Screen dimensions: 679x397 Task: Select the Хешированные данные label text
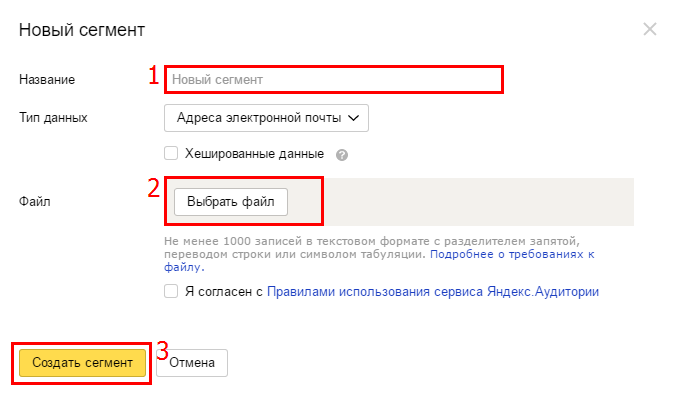click(x=254, y=154)
